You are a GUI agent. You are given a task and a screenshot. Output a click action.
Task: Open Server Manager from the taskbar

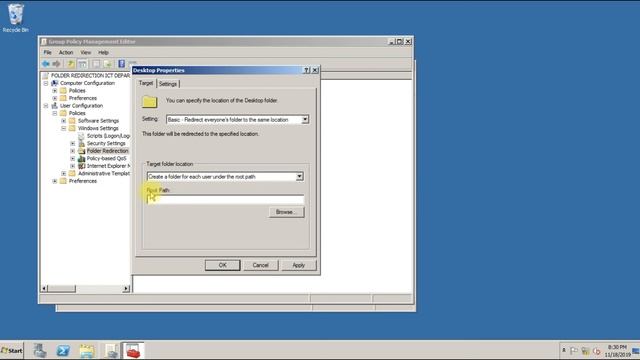pos(40,351)
